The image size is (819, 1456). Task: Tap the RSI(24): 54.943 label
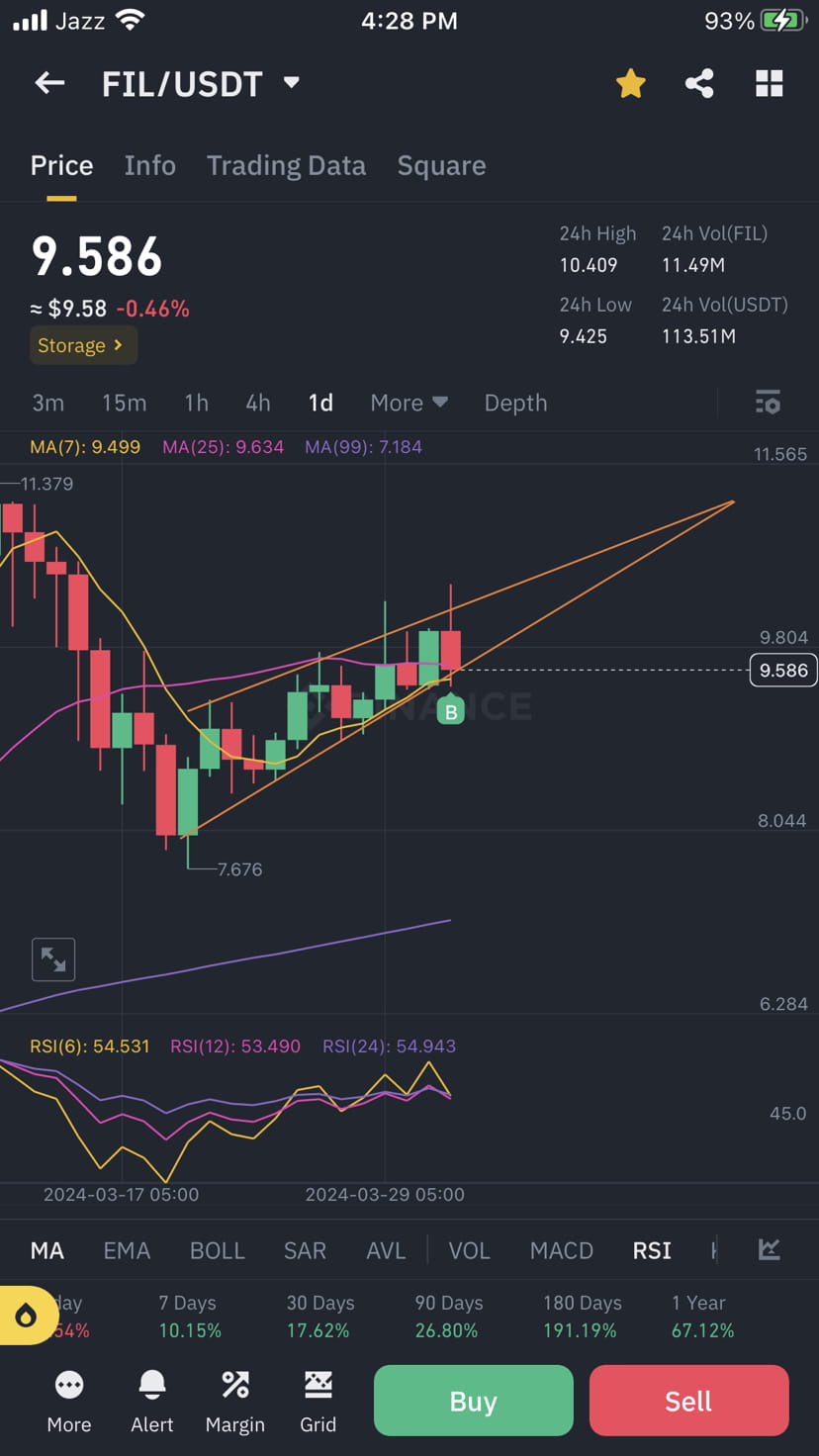click(x=390, y=1046)
